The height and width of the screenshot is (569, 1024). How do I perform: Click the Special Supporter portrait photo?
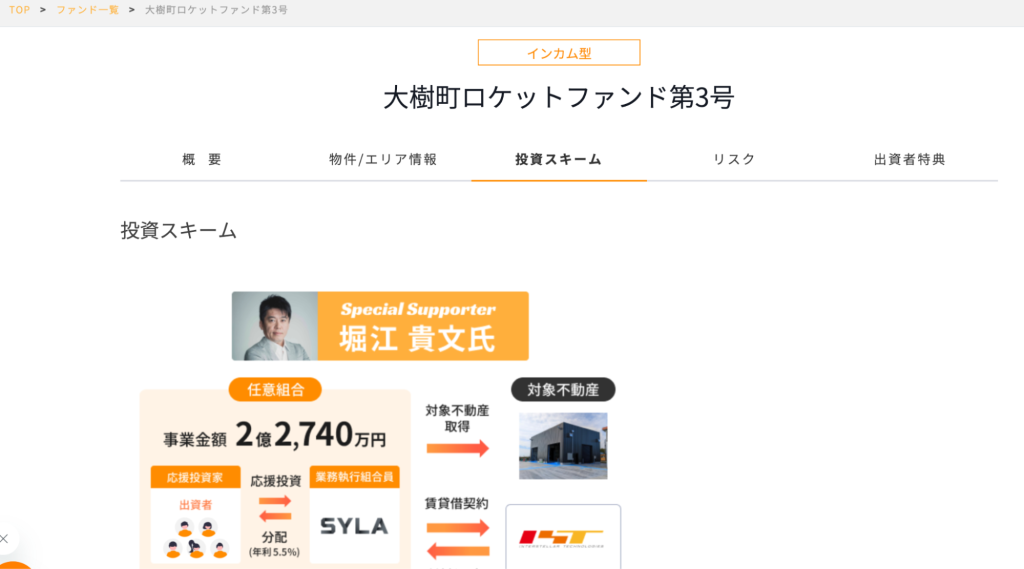point(275,326)
